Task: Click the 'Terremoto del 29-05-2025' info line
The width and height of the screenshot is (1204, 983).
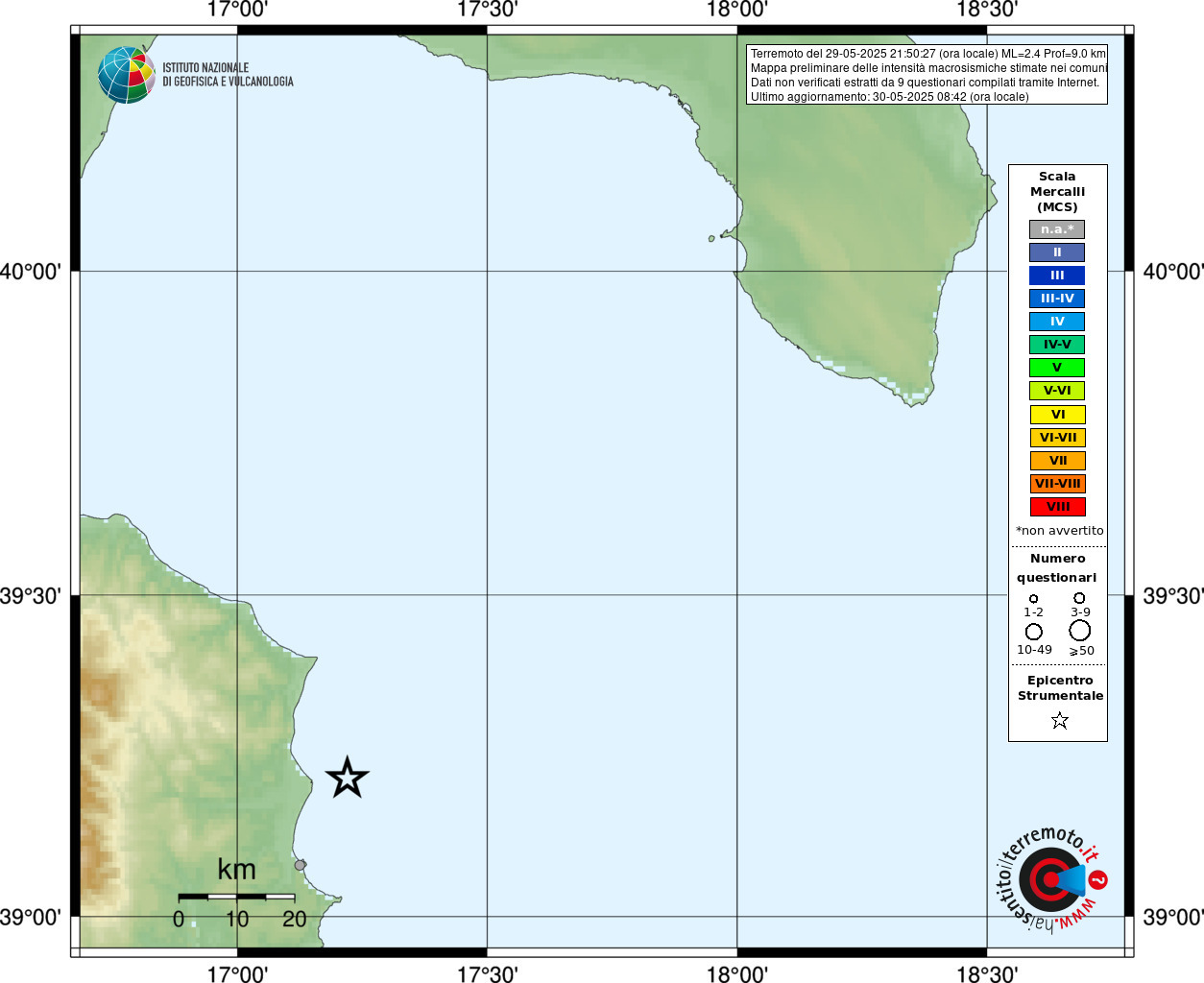Action: (x=927, y=54)
